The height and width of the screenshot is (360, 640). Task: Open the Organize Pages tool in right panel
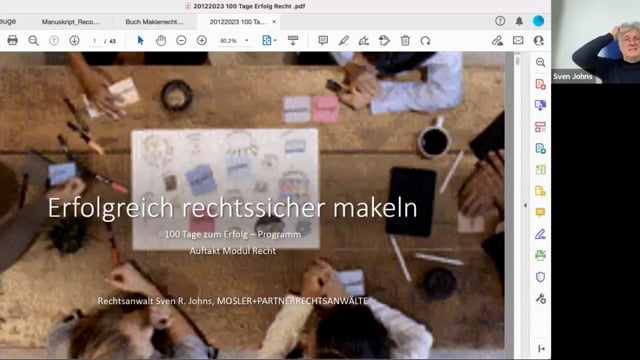coord(540,127)
